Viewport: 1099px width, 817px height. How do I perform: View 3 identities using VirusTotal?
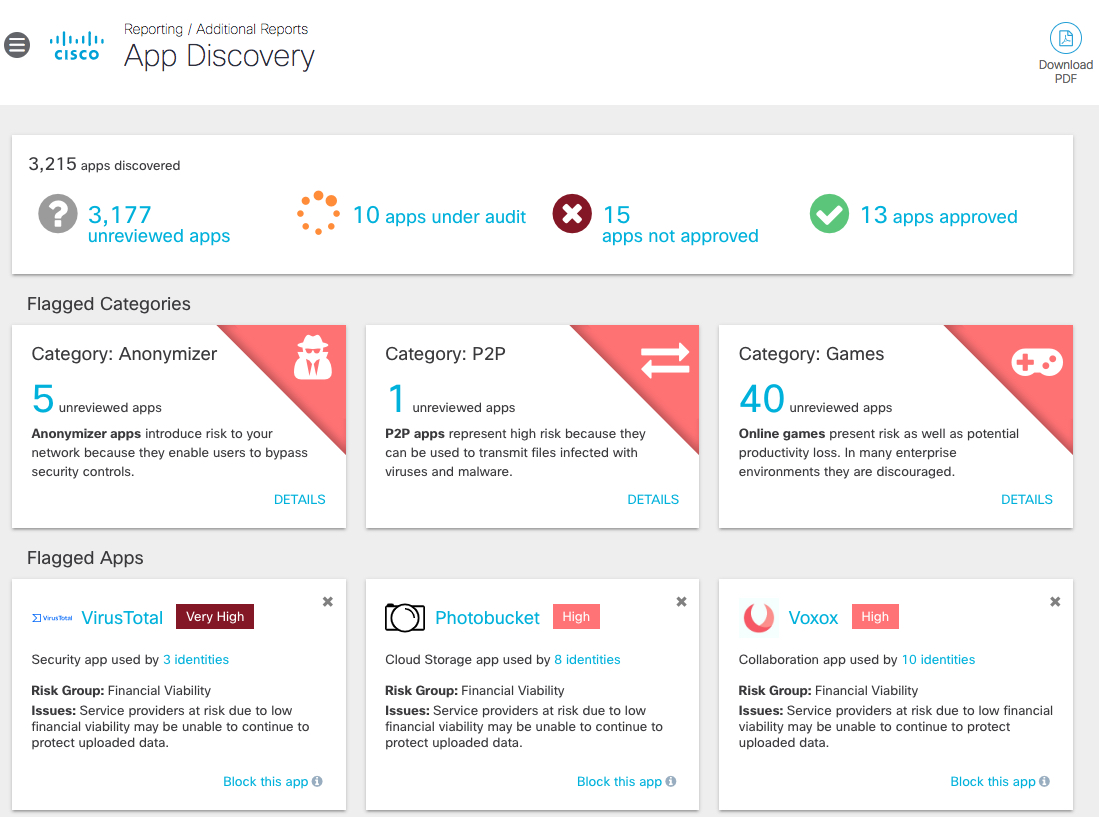196,659
